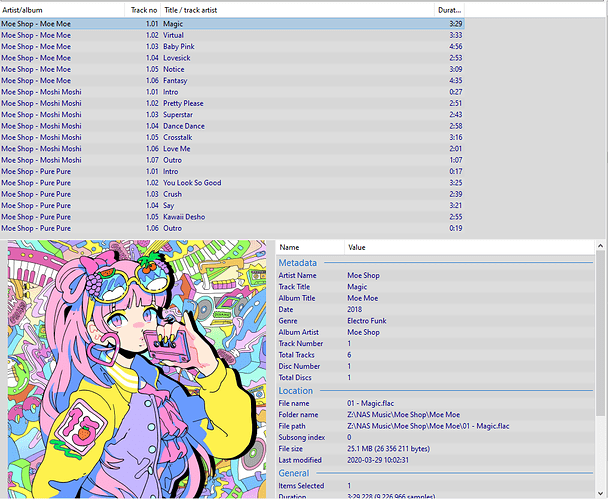
Task: Select the track Virtual
Action: 232,35
